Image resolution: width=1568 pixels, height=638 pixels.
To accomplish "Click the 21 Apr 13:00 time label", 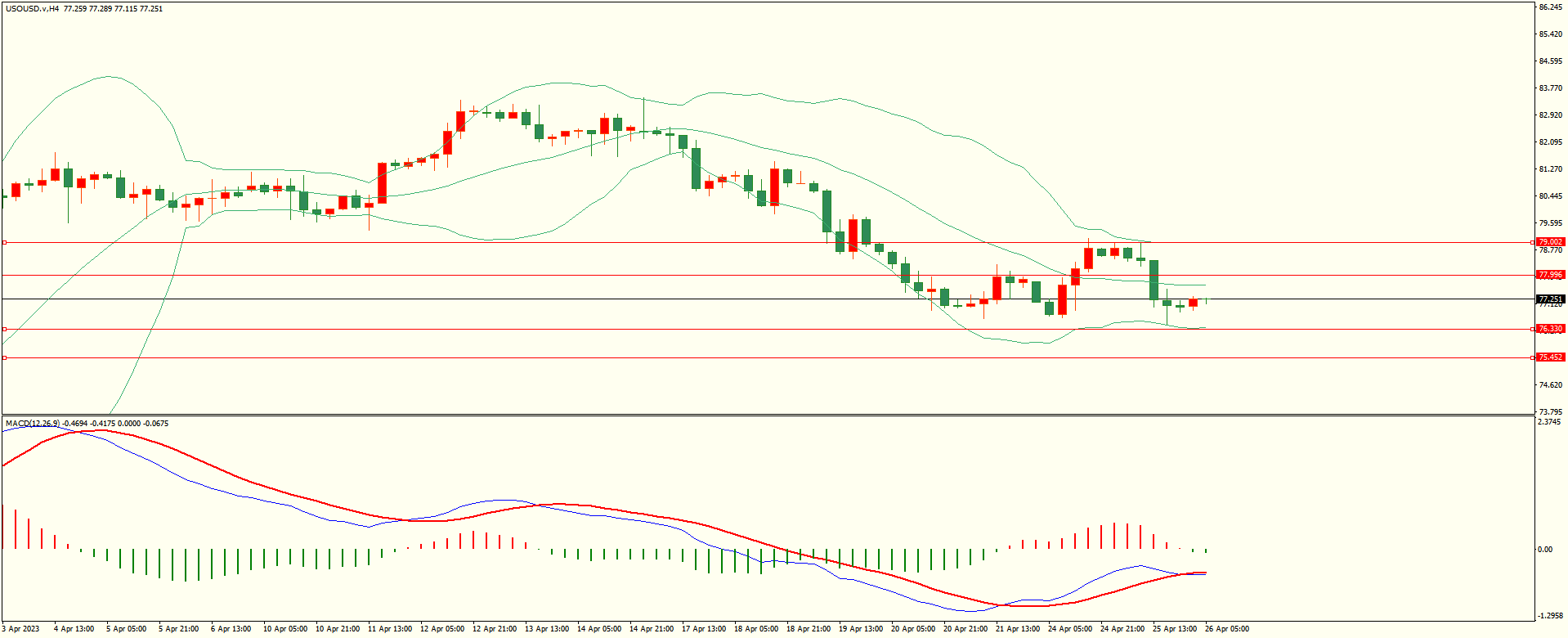I will tap(1018, 629).
